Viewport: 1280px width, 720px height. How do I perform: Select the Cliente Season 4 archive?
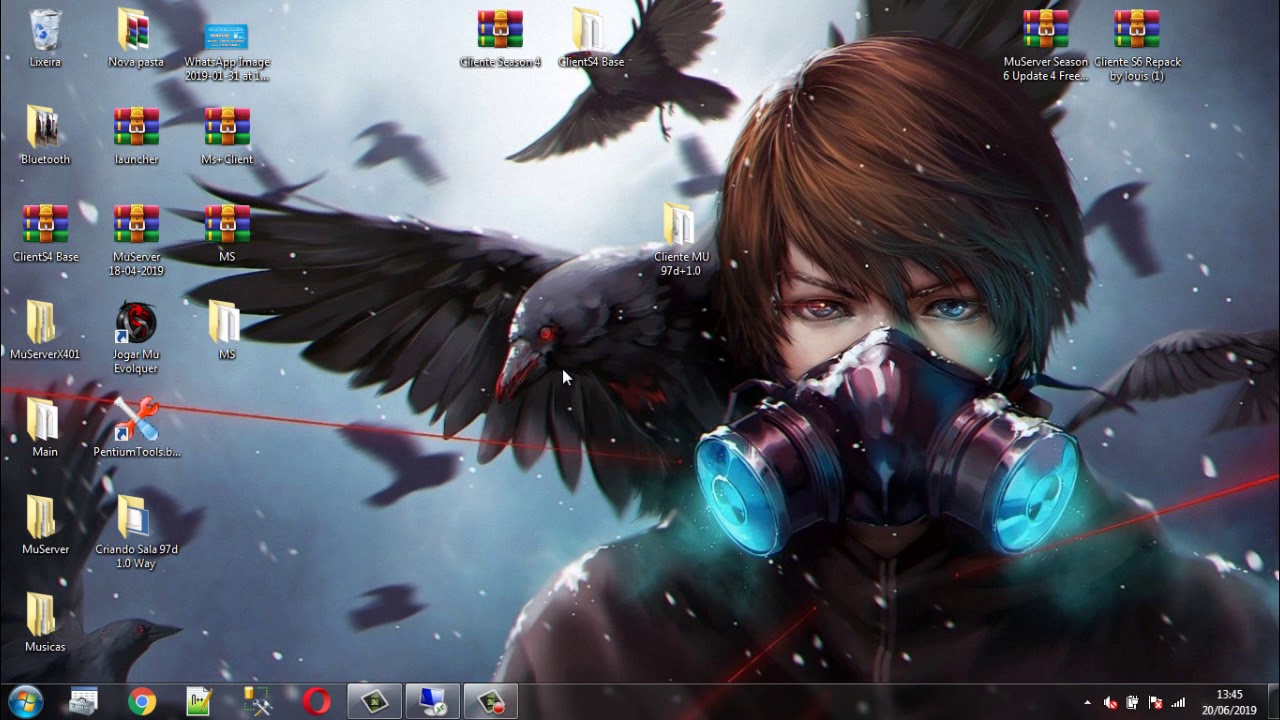500,38
